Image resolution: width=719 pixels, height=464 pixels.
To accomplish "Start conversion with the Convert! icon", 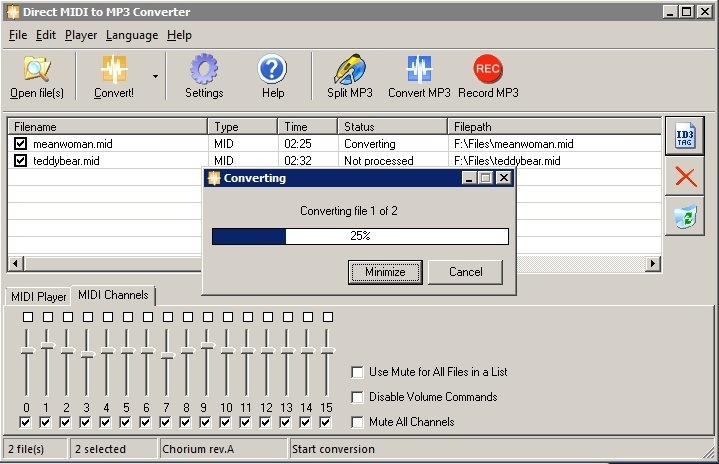I will (114, 70).
